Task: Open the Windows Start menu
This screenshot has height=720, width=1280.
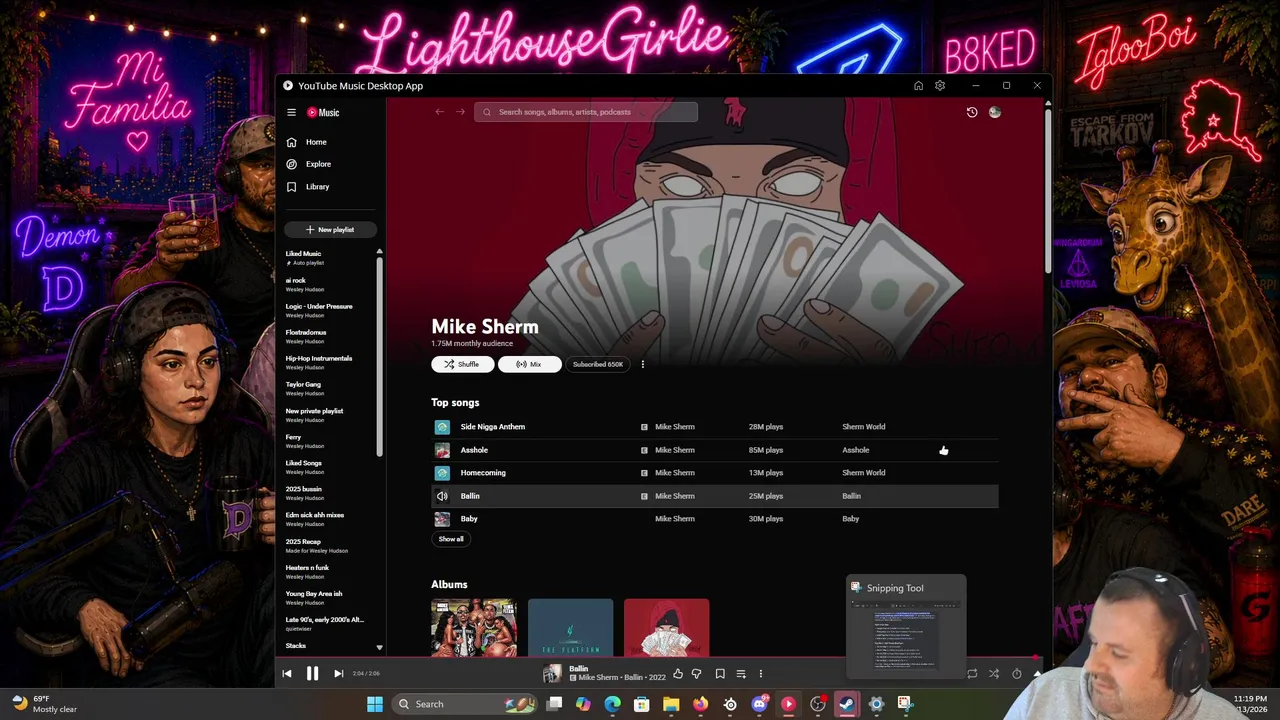Action: pos(375,704)
